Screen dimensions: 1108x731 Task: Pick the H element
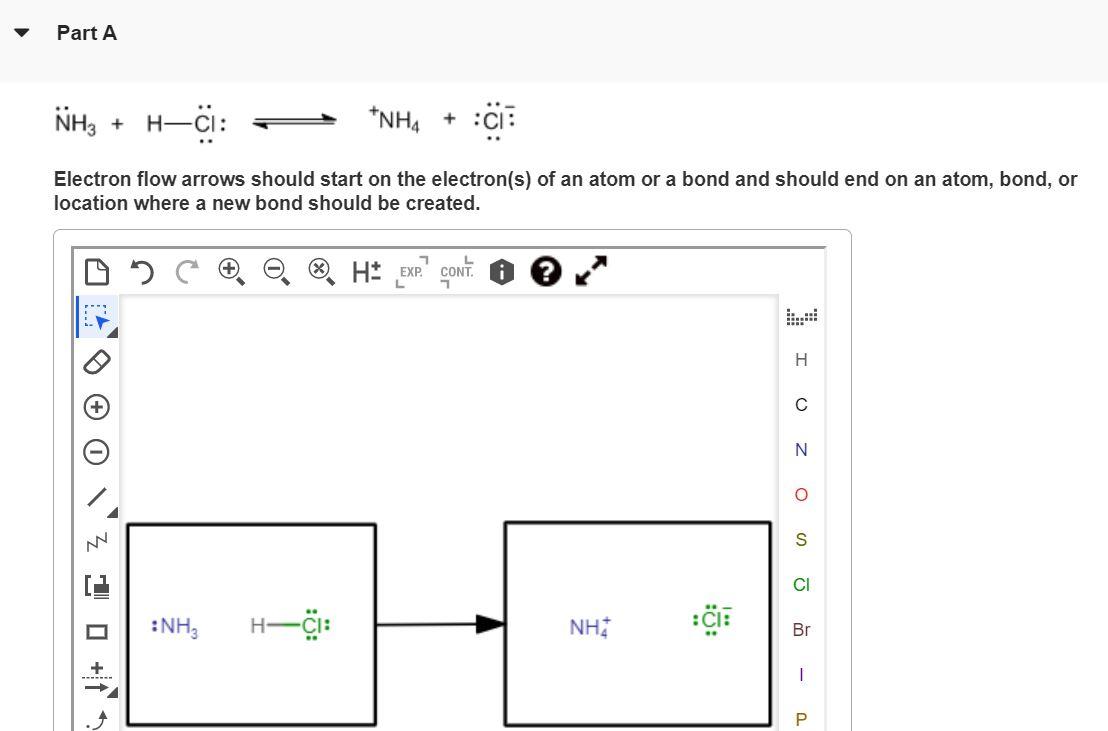[x=801, y=360]
